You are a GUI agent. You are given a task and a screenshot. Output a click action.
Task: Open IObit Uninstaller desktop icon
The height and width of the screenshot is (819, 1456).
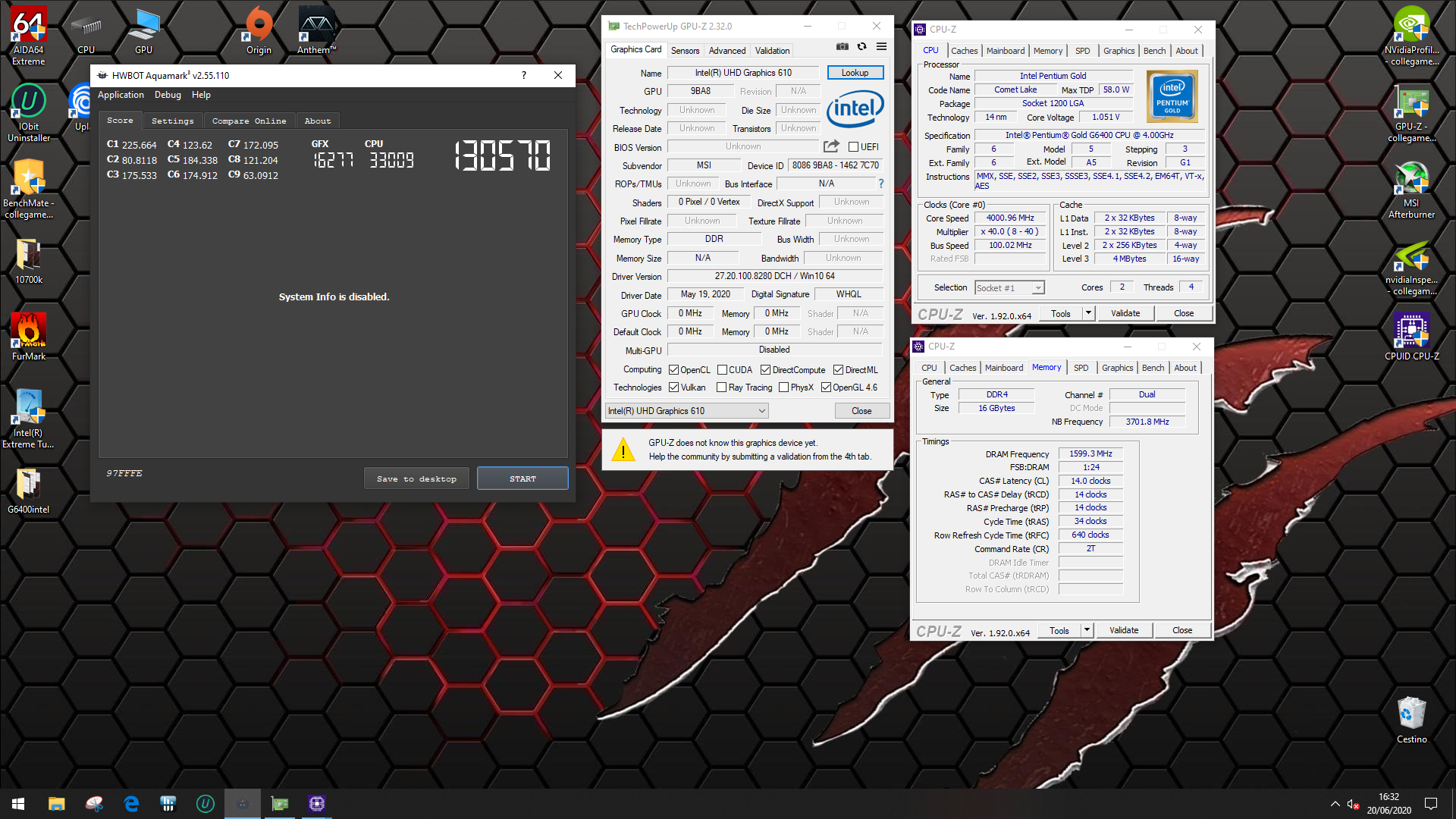29,112
